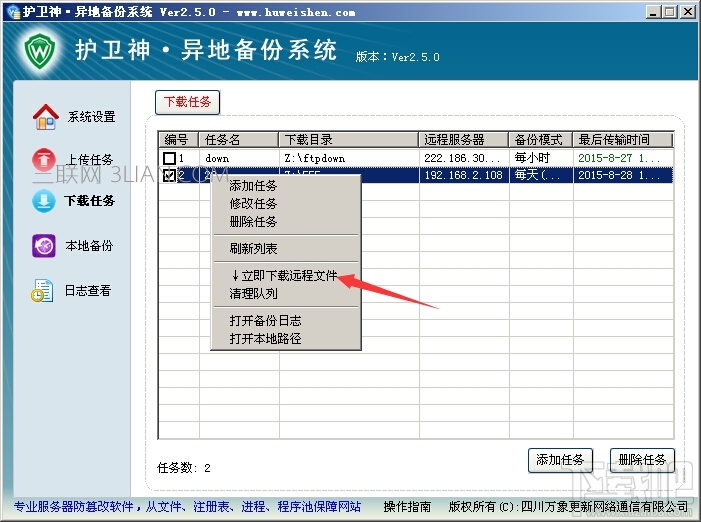The height and width of the screenshot is (522, 701).
Task: Choose 刷新列表 from context menu
Action: (x=253, y=248)
